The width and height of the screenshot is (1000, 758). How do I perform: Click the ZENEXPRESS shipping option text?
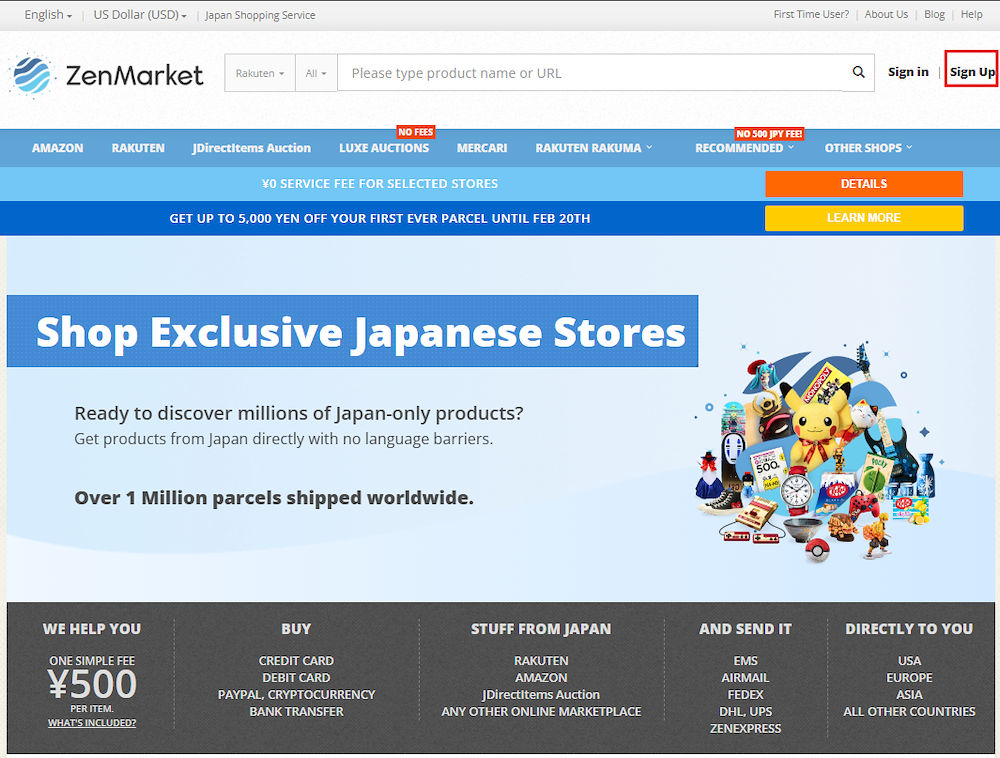click(745, 729)
